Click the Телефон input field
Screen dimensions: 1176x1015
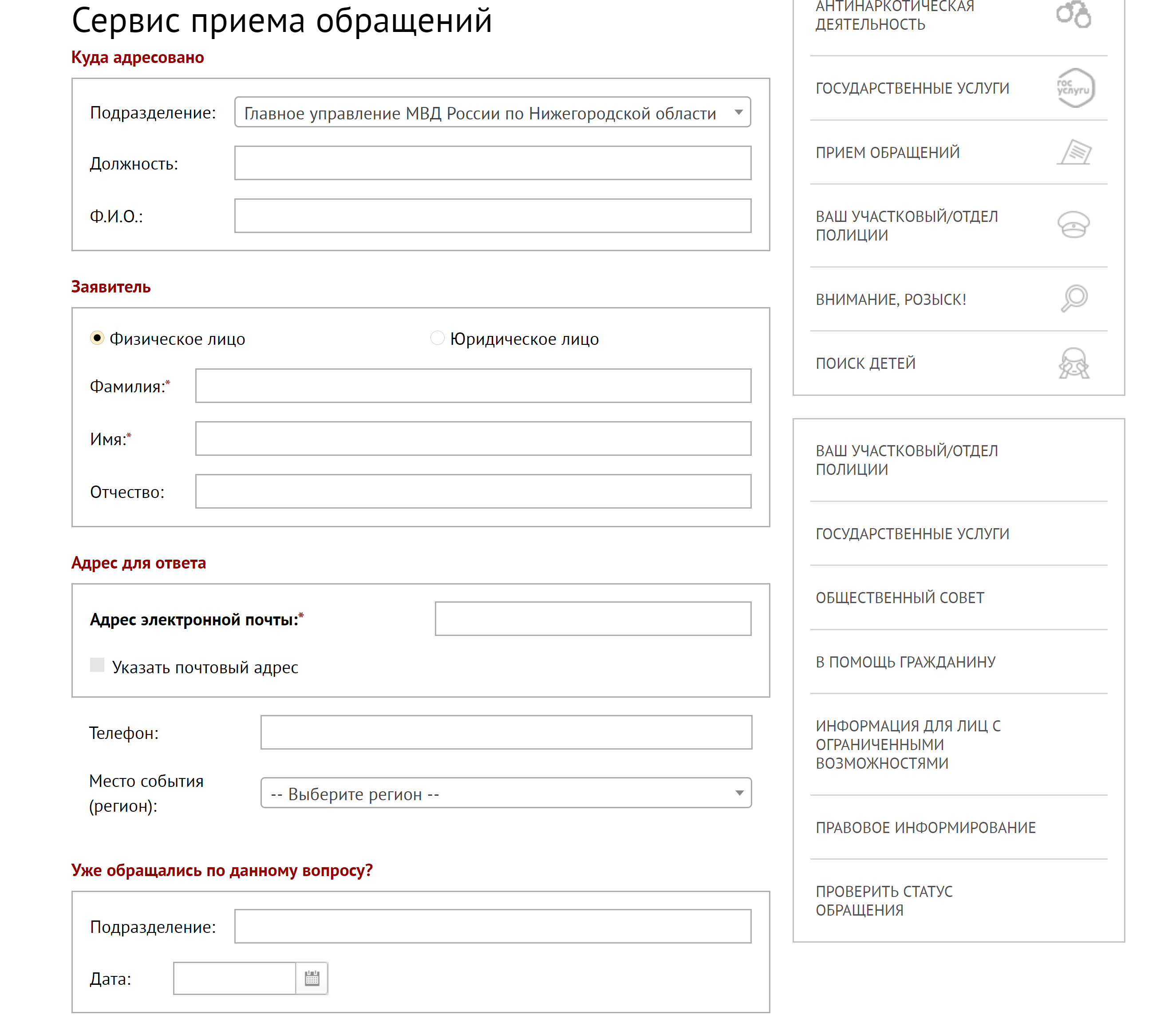[x=506, y=732]
